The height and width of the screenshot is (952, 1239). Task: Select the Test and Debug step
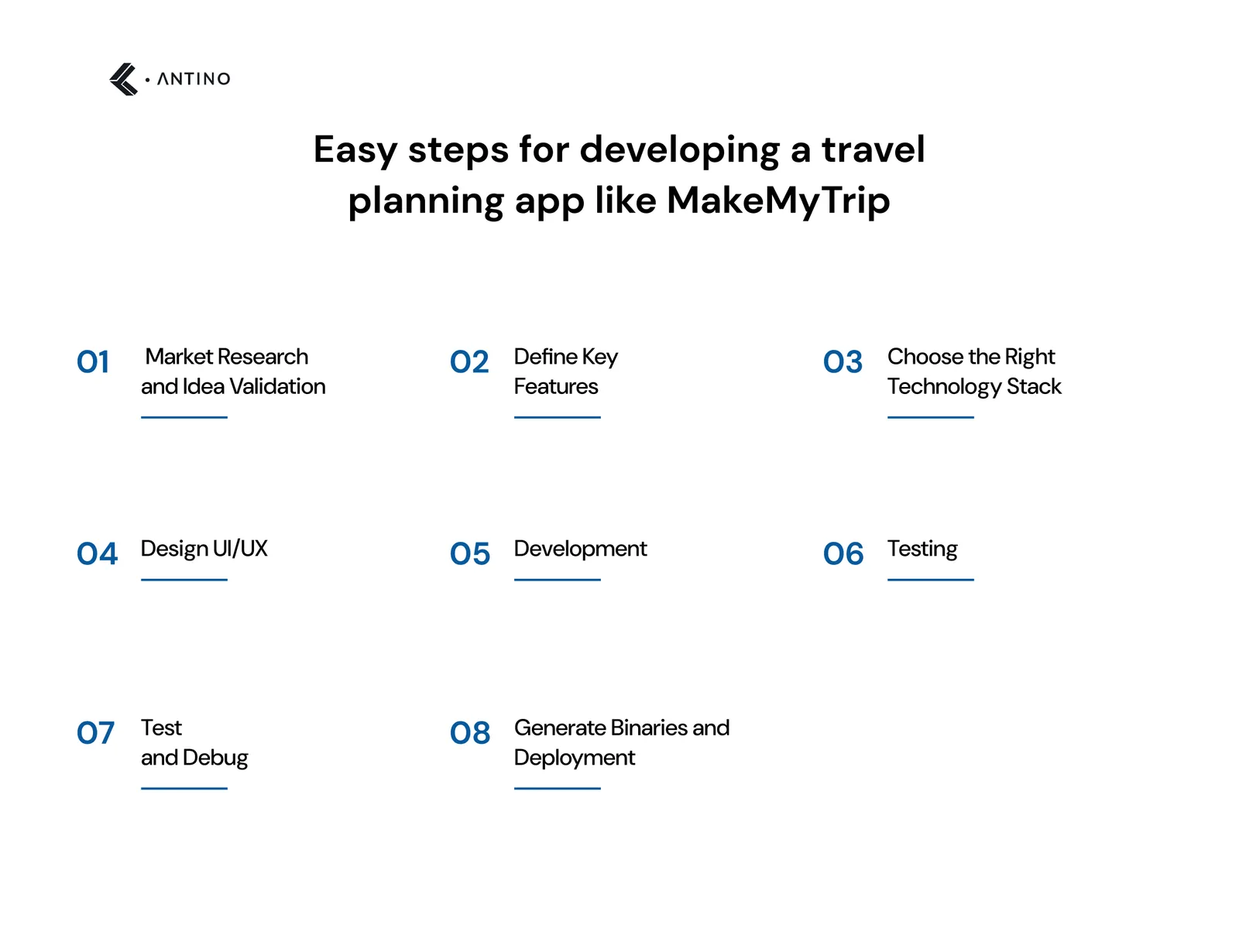(x=194, y=743)
